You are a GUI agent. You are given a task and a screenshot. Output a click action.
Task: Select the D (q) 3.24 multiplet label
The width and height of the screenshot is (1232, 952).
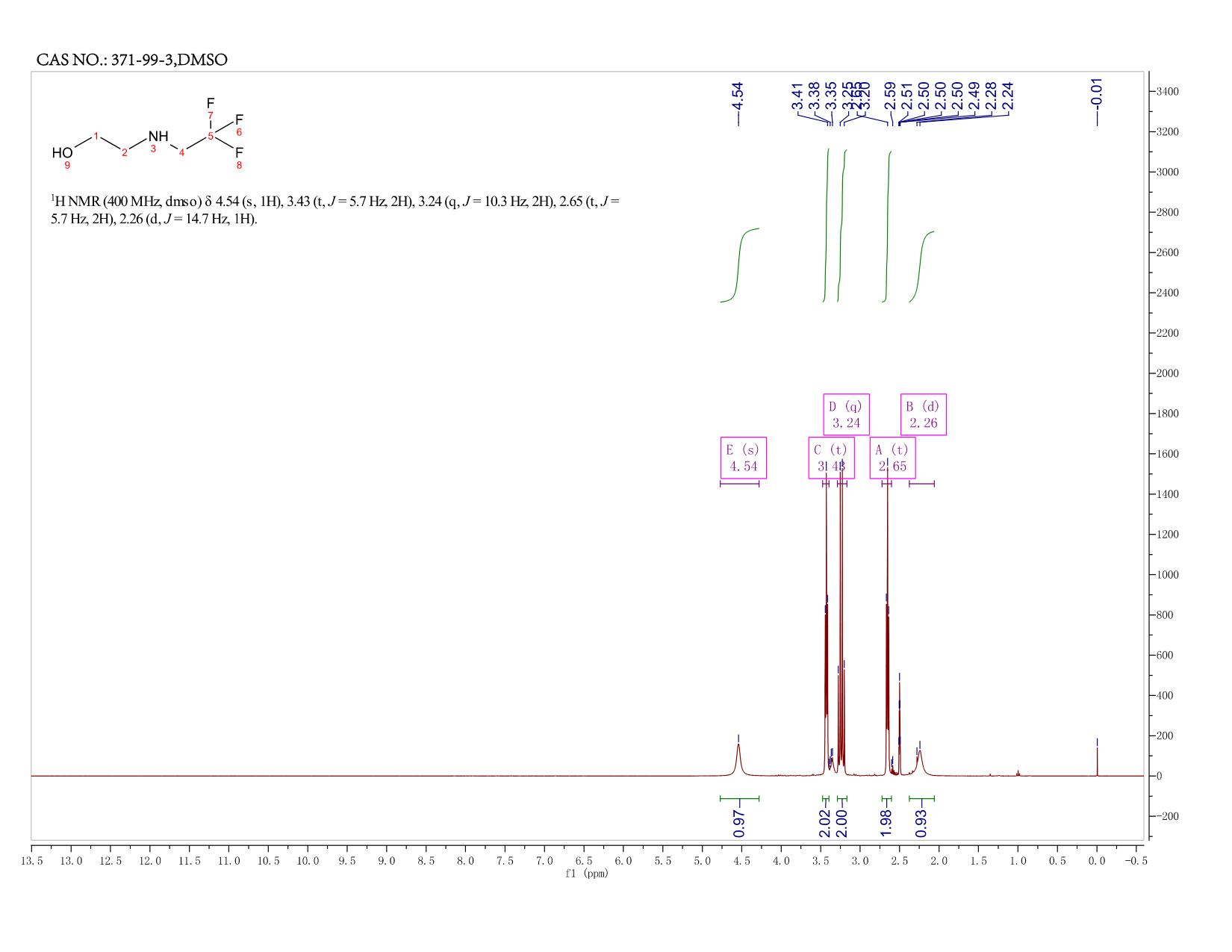846,414
